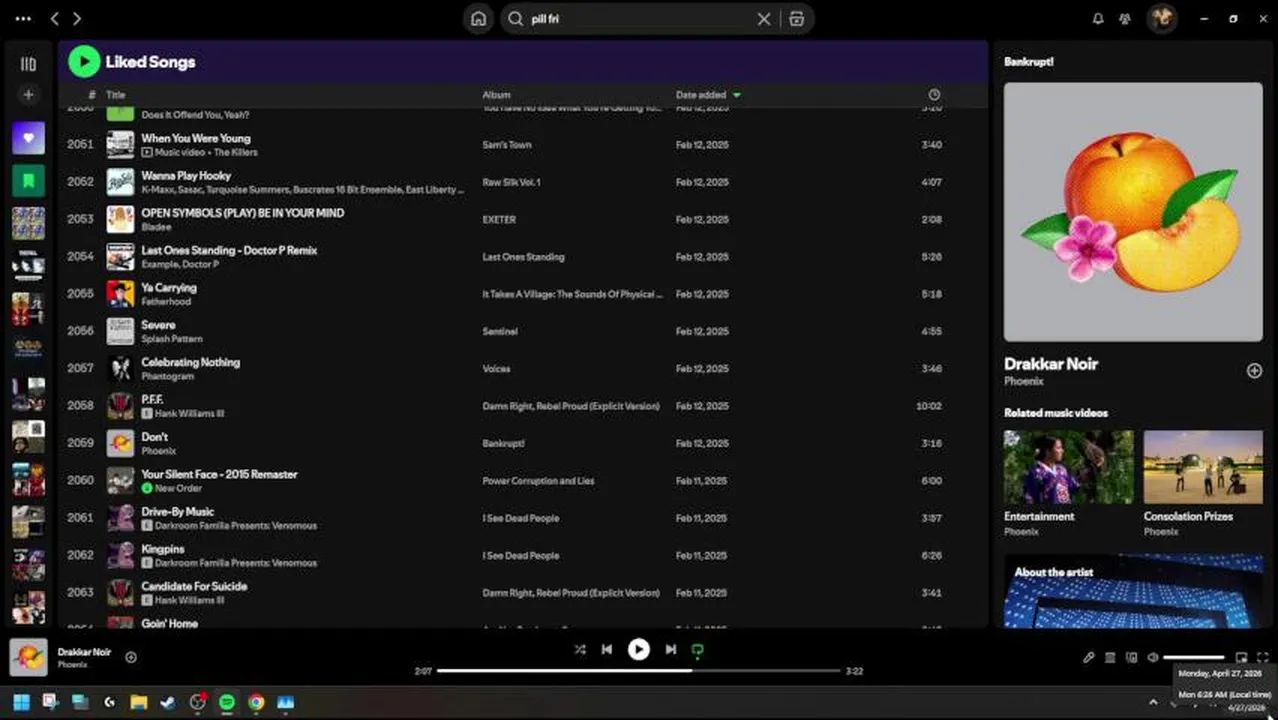1278x720 pixels.
Task: Open Your Episodes green bookmark tile
Action: pyautogui.click(x=28, y=181)
